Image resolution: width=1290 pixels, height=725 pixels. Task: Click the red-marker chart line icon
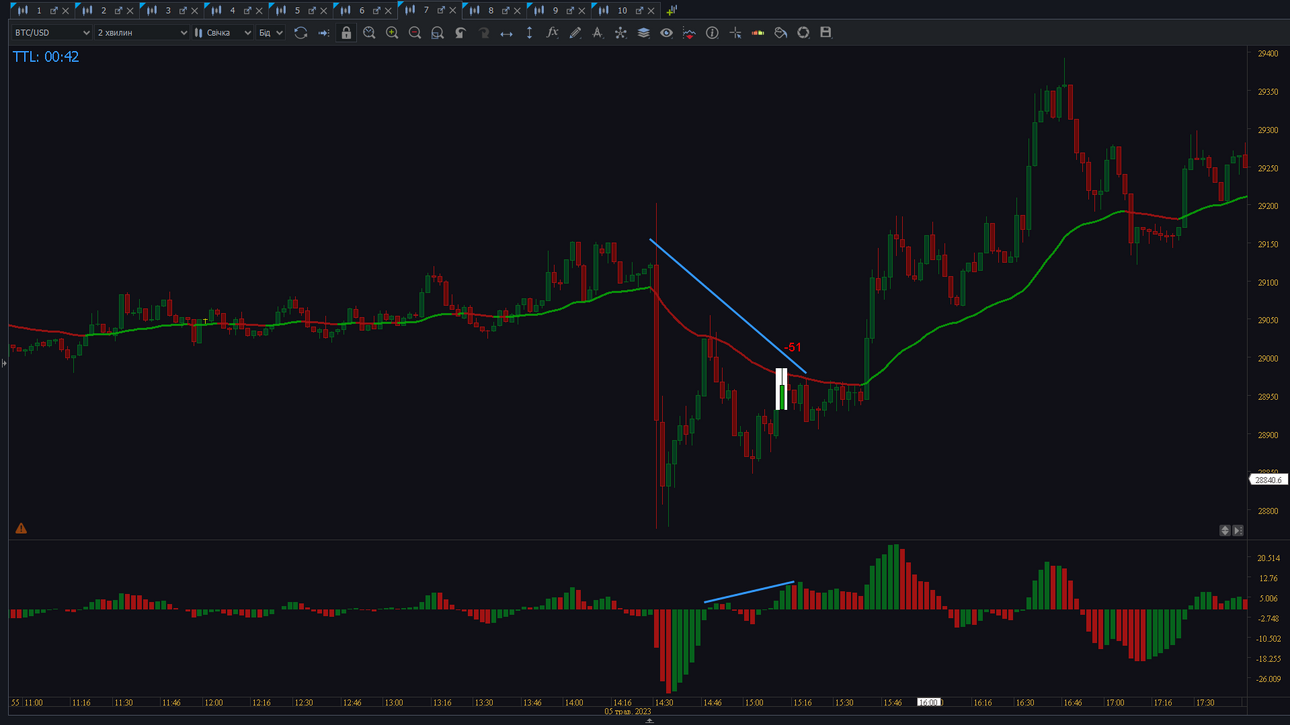tap(689, 33)
